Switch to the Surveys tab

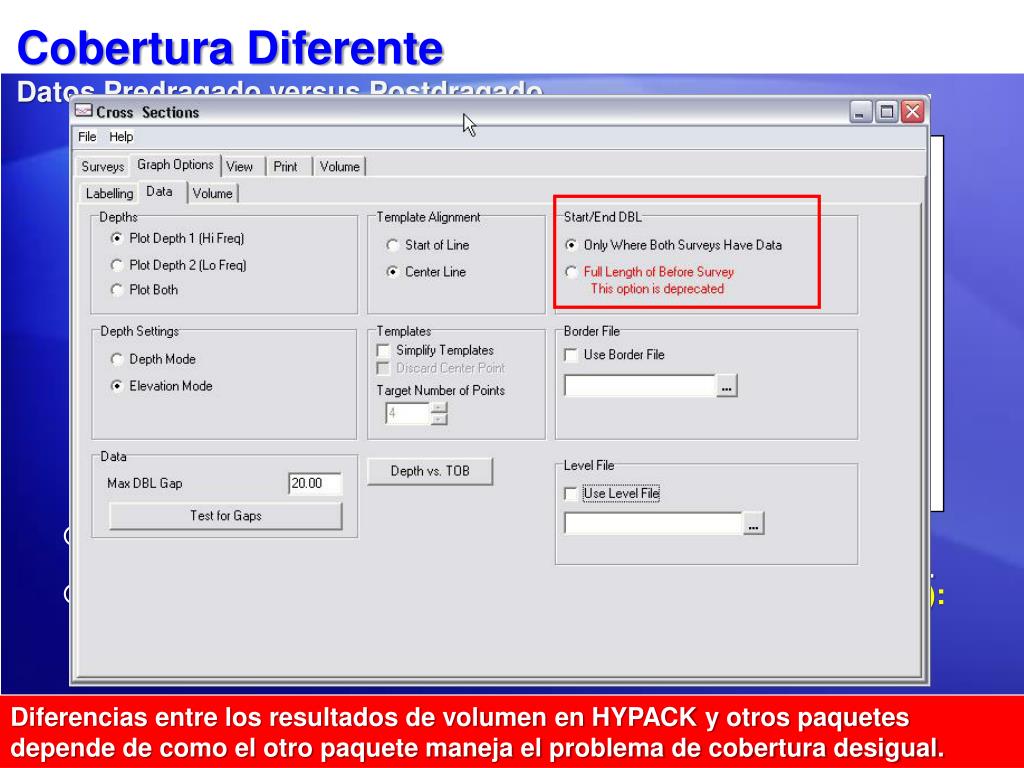103,167
